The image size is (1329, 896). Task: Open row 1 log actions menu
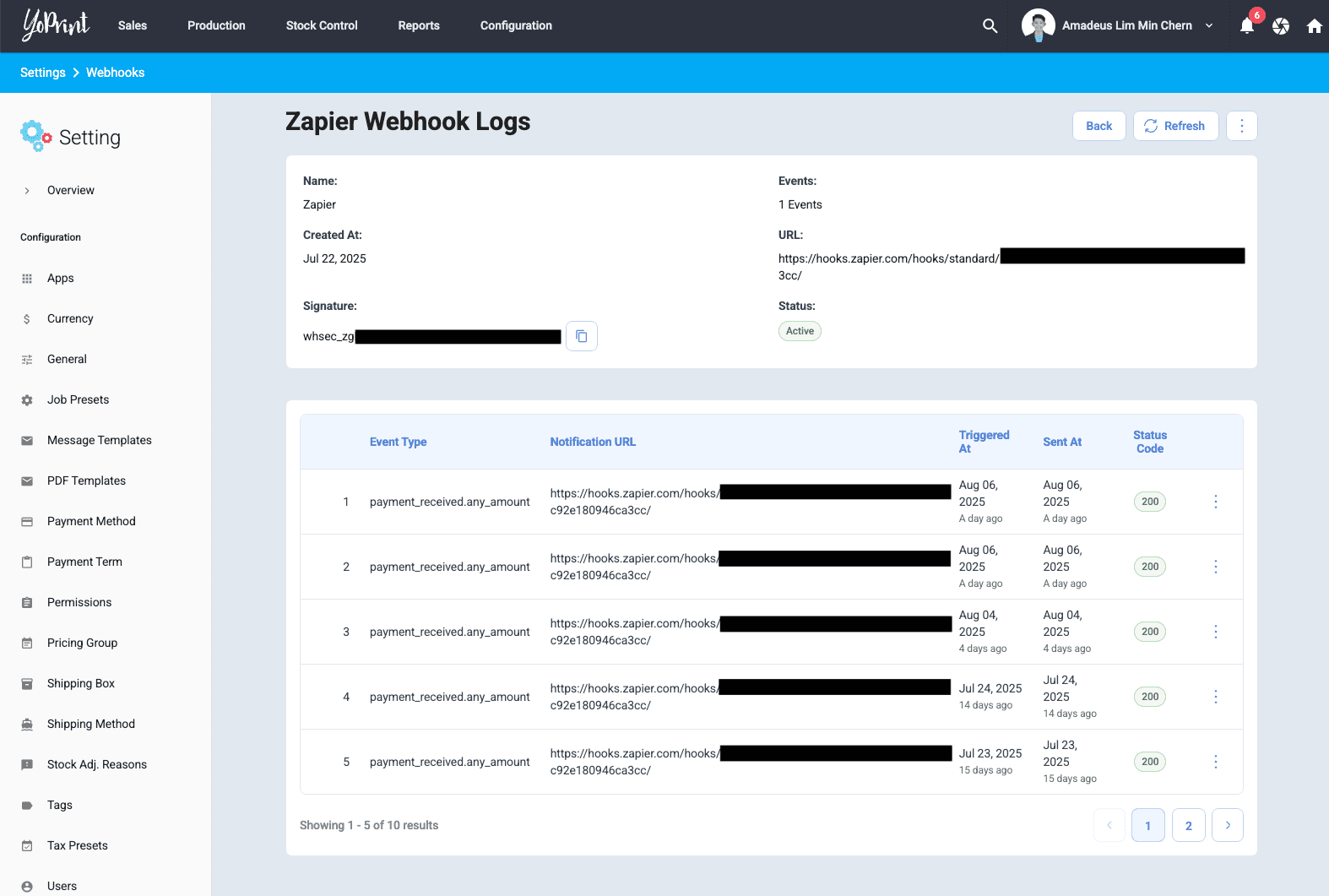(x=1215, y=502)
